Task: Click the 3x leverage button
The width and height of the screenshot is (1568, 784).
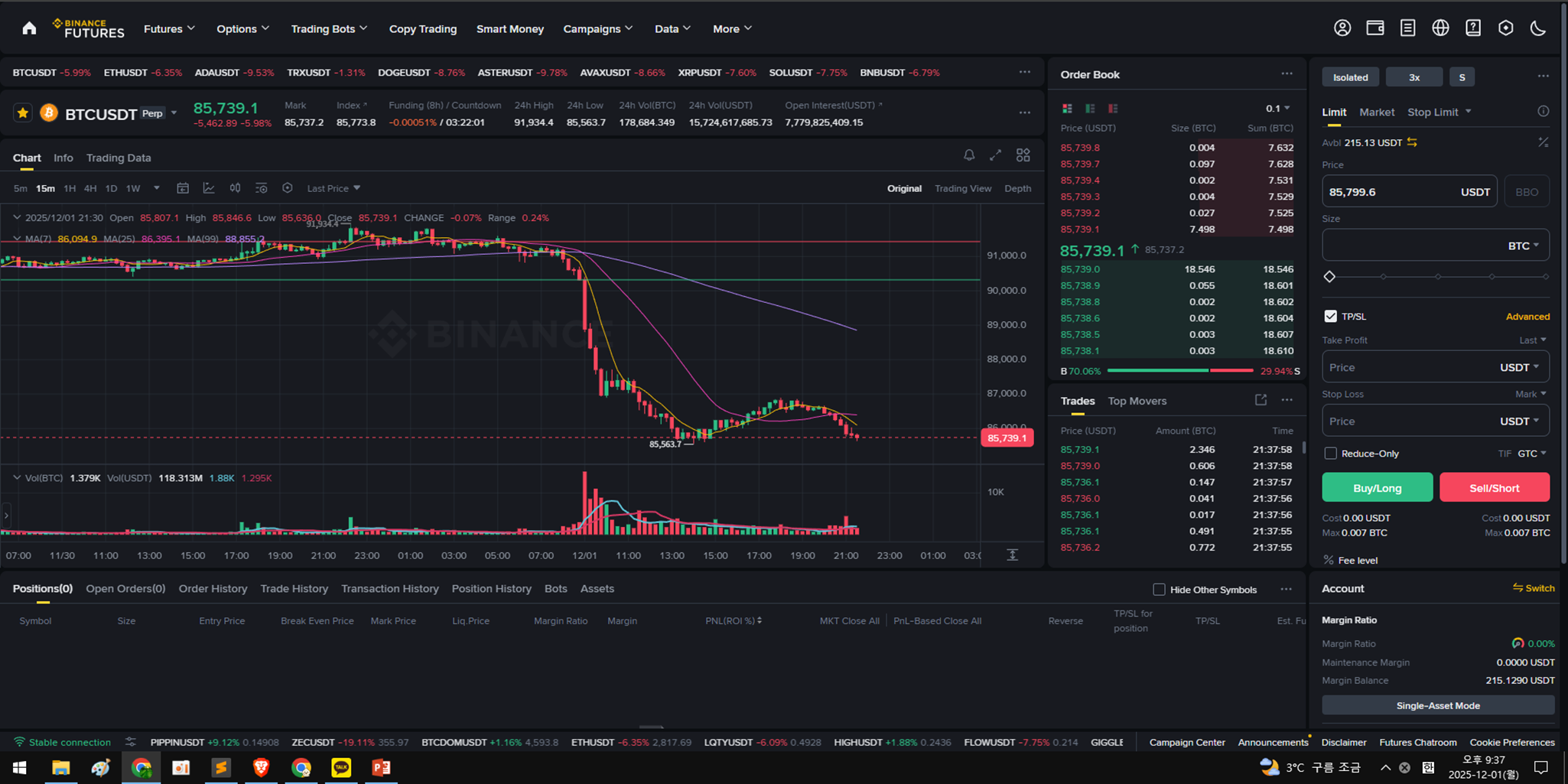Action: coord(1414,77)
